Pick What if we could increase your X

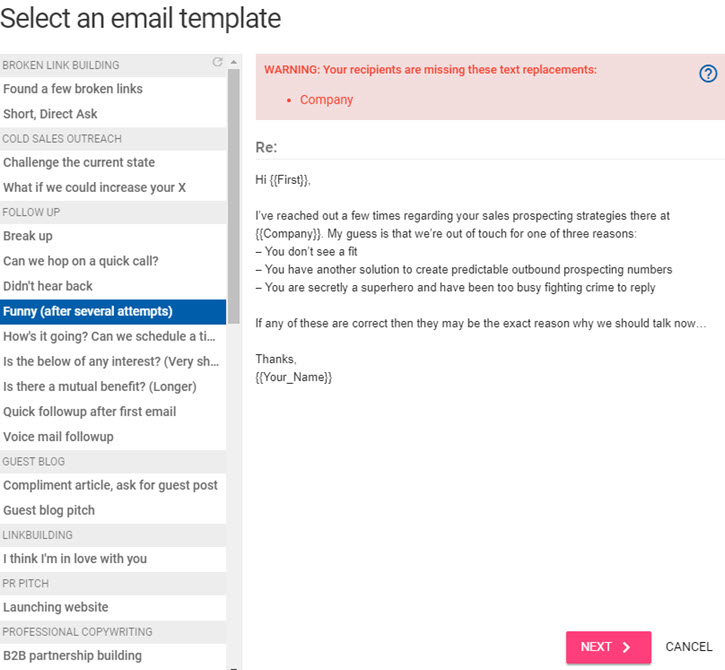click(113, 187)
